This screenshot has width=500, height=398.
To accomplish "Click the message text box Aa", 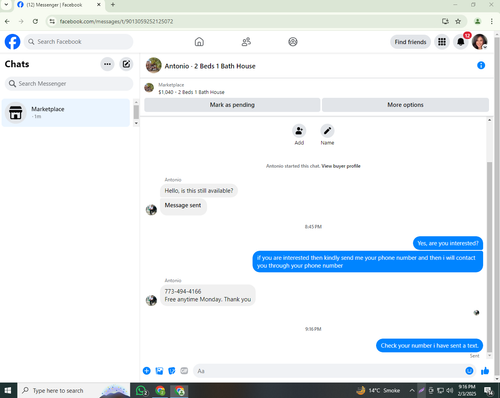I will coord(328,371).
